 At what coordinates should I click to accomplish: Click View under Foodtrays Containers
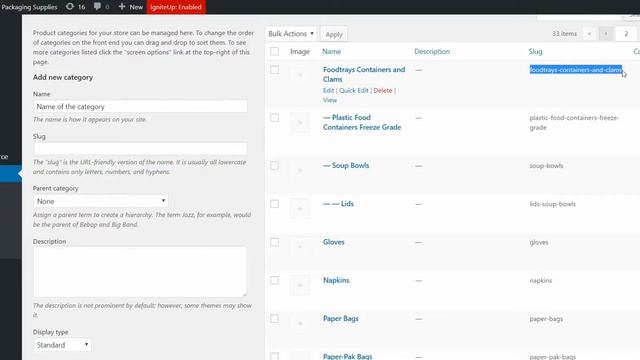(x=330, y=100)
